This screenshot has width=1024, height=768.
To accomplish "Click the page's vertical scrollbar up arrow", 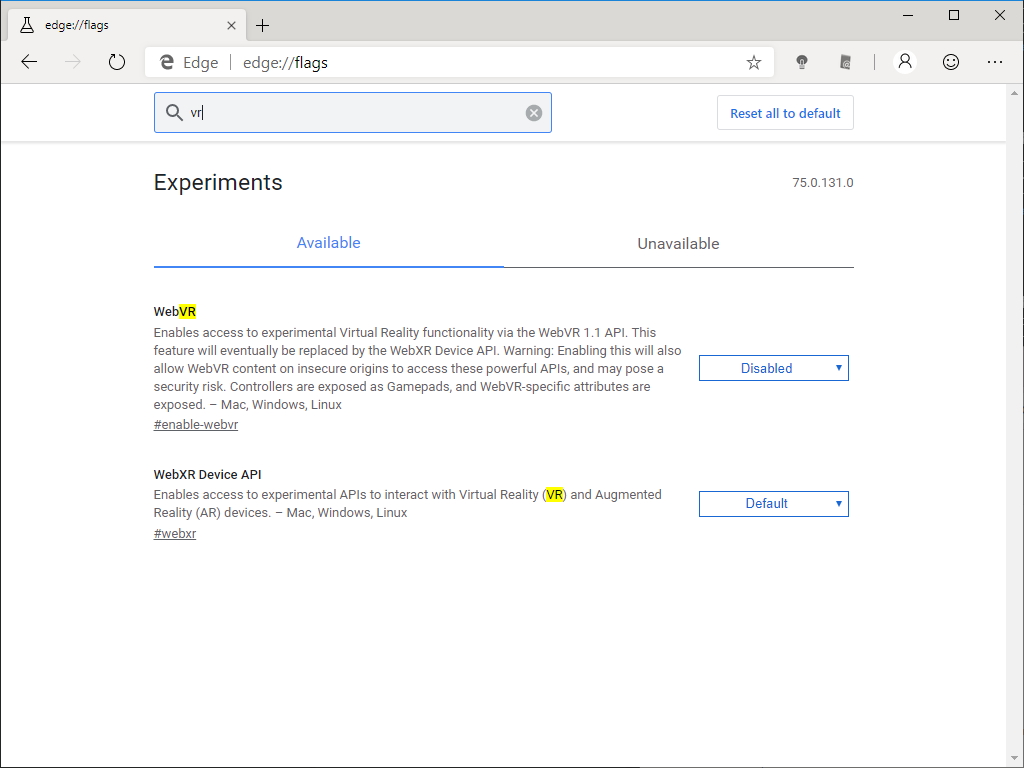I will (x=1014, y=93).
